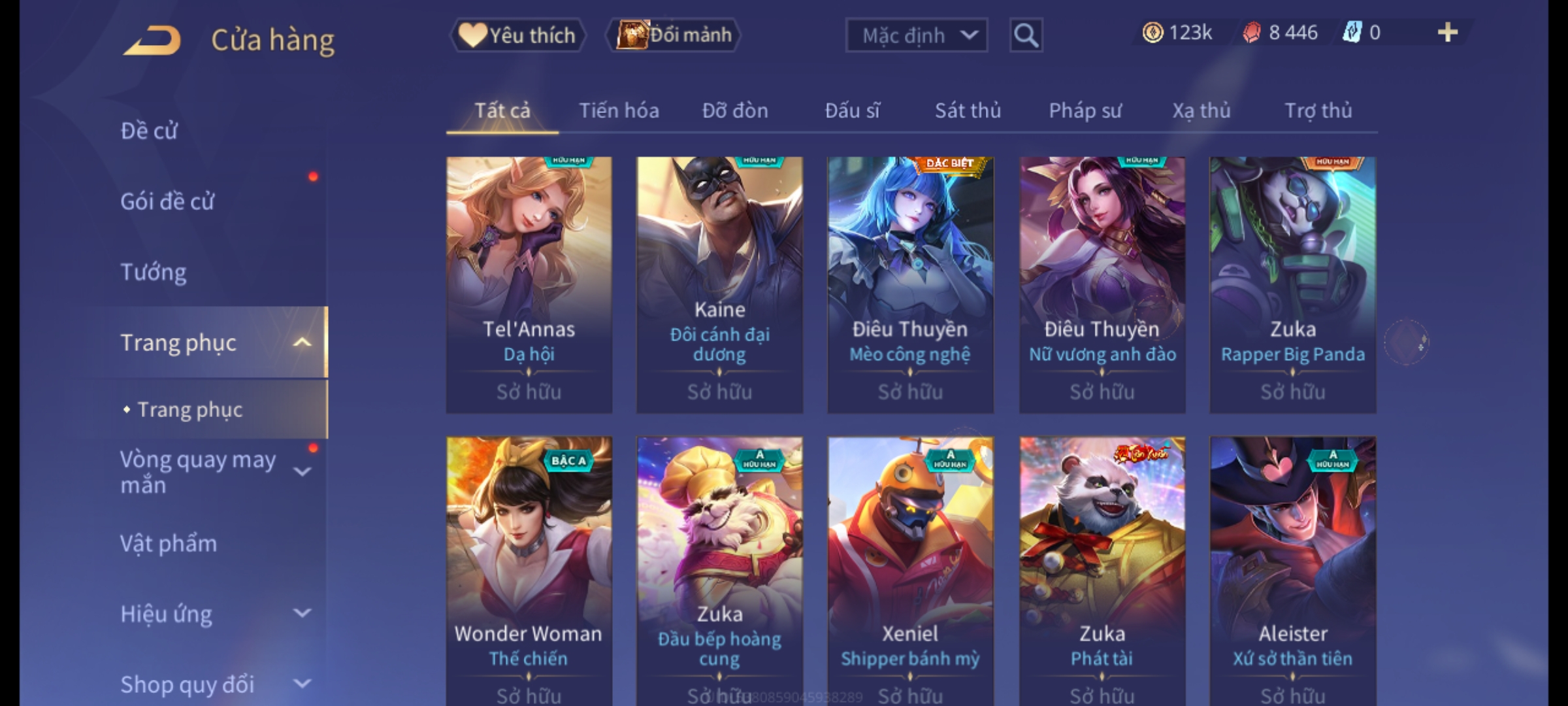Tap the blue voucher ticket icon
Image resolution: width=1568 pixels, height=706 pixels.
coord(1351,33)
